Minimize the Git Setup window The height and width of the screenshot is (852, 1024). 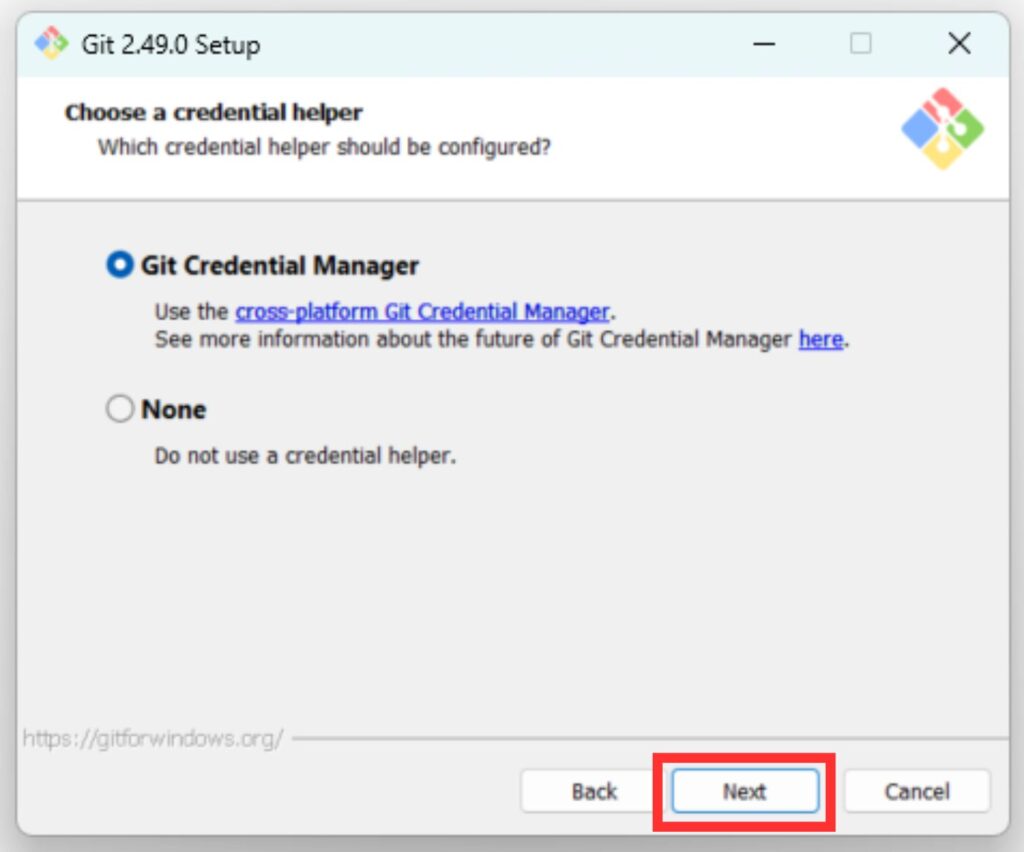click(x=763, y=44)
